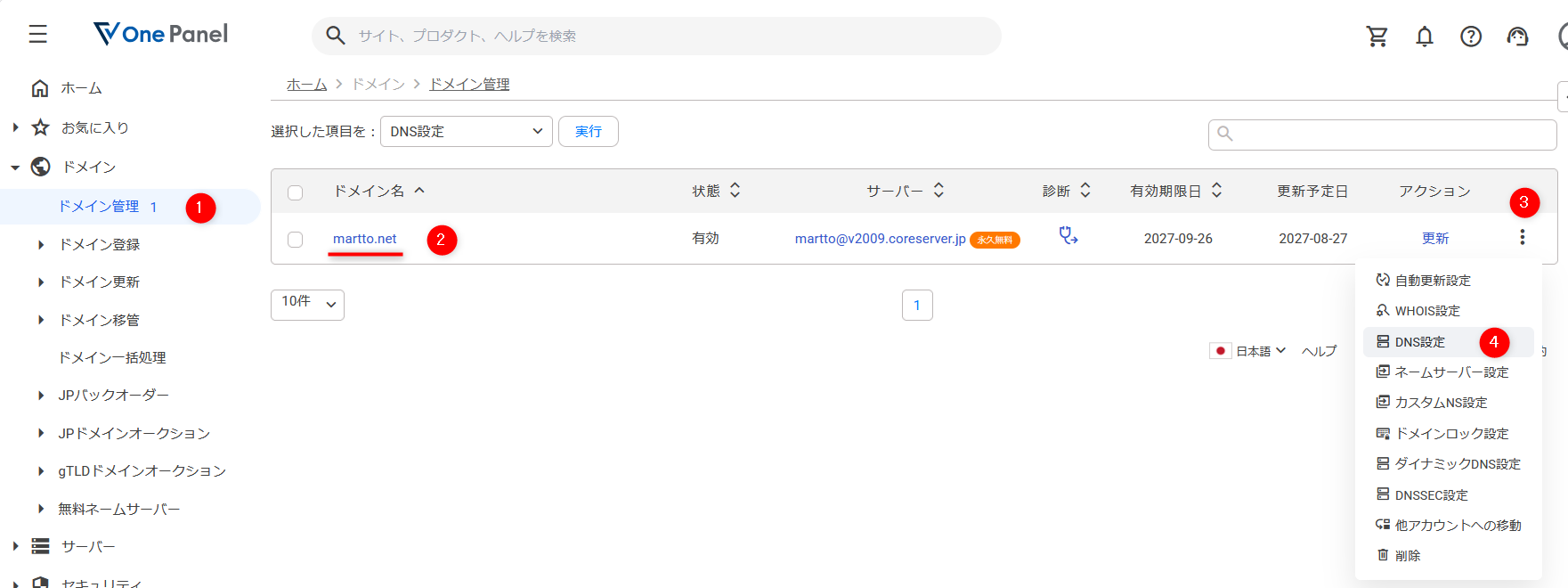Click the 2027-09-26 expiry date cell

click(x=1178, y=239)
